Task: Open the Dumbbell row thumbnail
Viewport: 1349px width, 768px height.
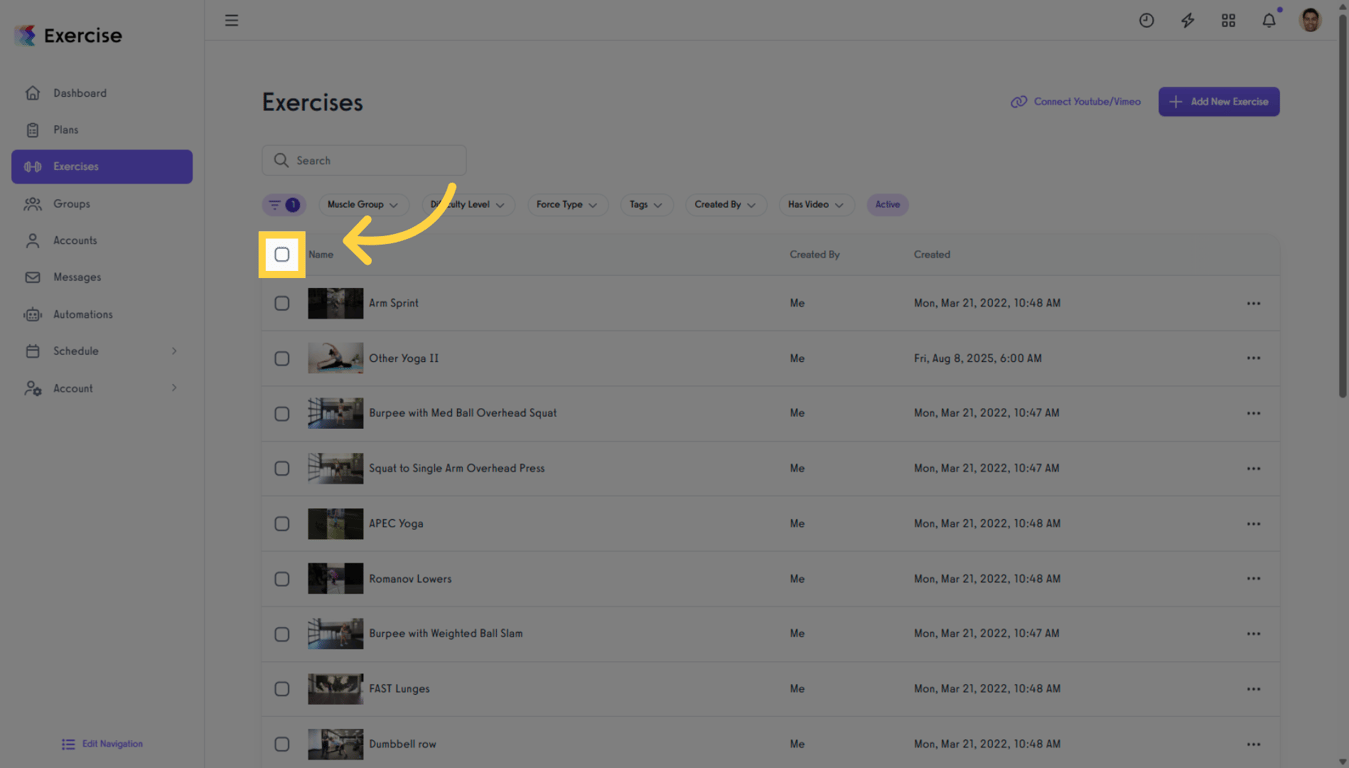Action: 335,744
